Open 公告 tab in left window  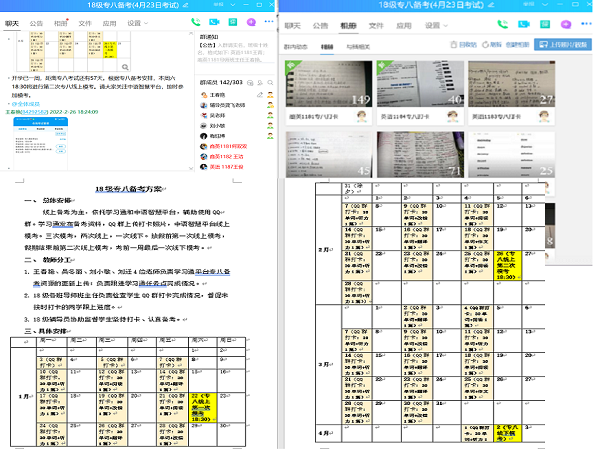point(36,23)
